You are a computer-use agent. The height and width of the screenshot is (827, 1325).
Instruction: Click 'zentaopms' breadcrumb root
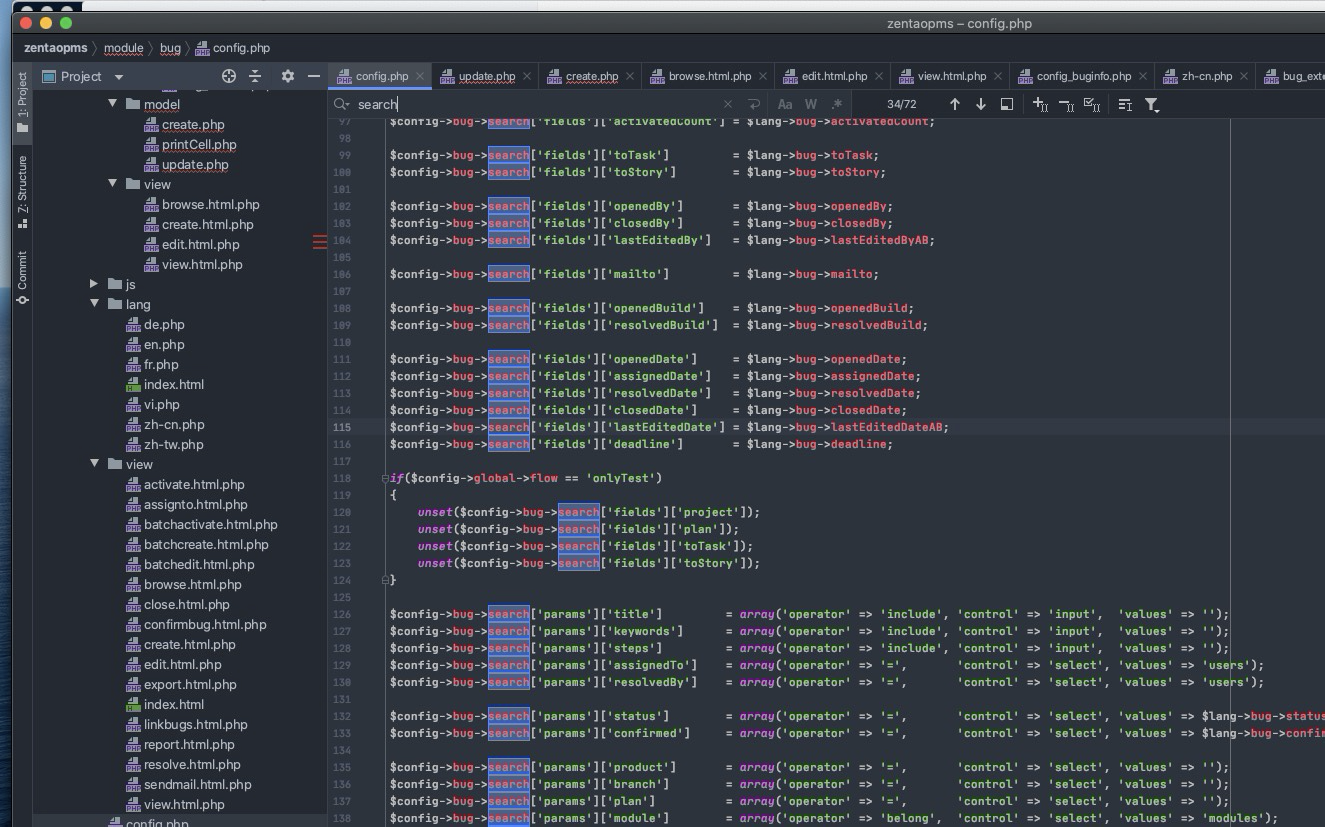56,48
